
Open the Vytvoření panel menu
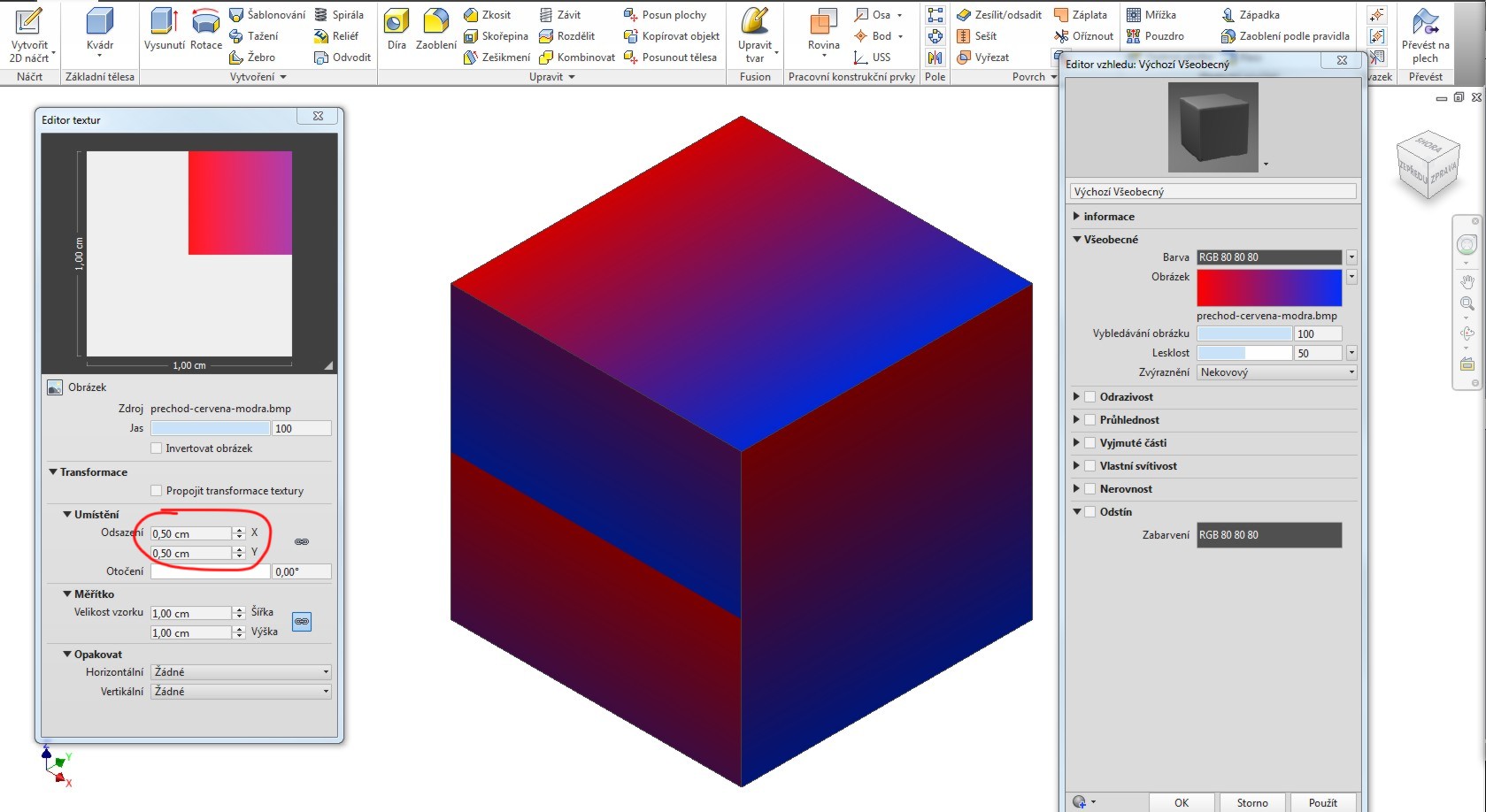[258, 77]
